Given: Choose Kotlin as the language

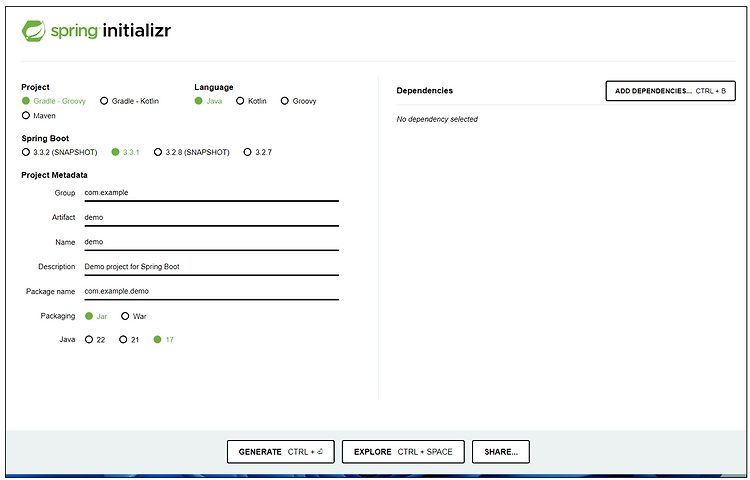Looking at the screenshot, I should (251, 101).
